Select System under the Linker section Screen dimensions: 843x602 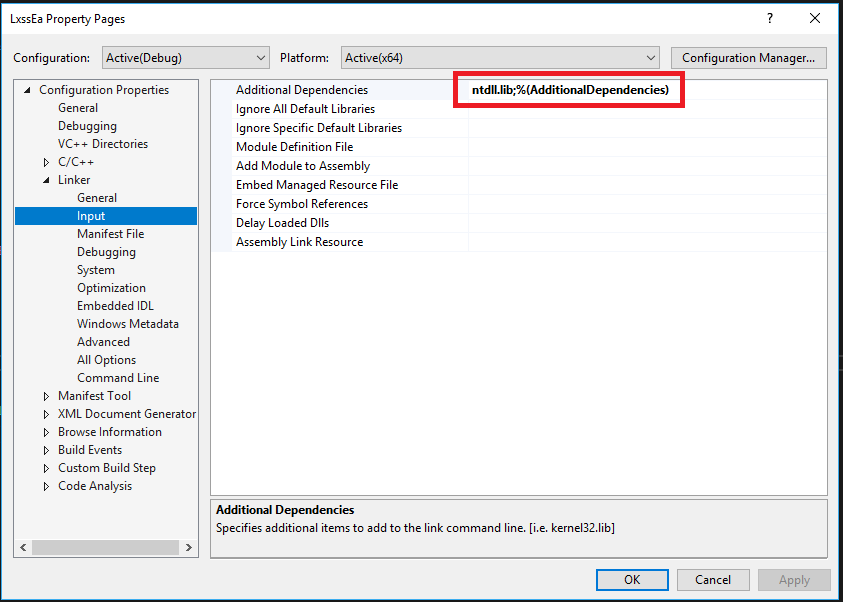point(96,269)
